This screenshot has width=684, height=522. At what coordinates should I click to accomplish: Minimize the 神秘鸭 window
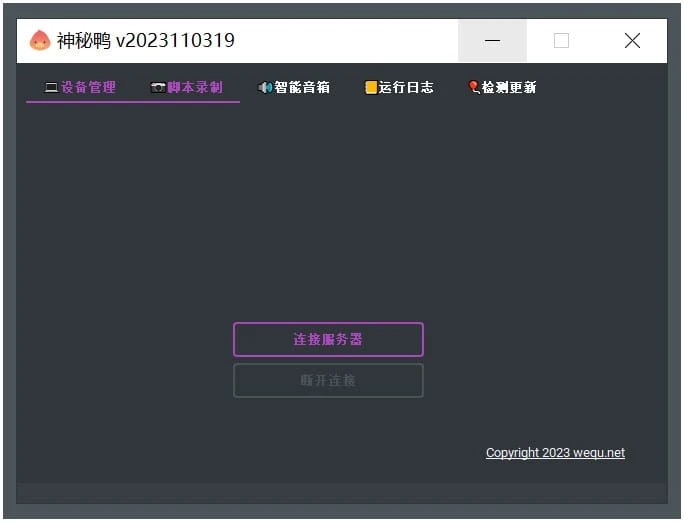492,41
